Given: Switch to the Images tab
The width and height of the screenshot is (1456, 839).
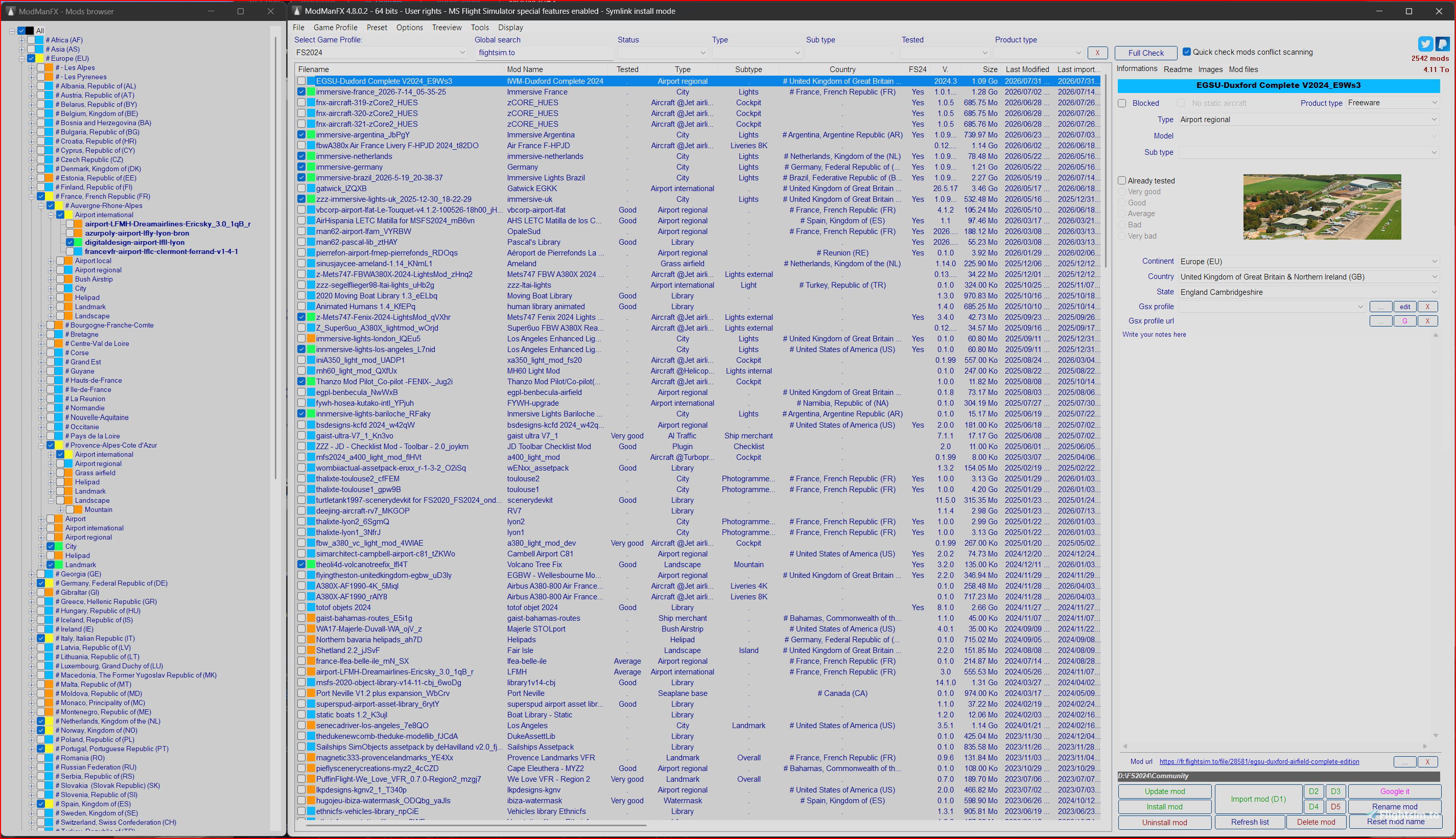Looking at the screenshot, I should tap(1210, 69).
